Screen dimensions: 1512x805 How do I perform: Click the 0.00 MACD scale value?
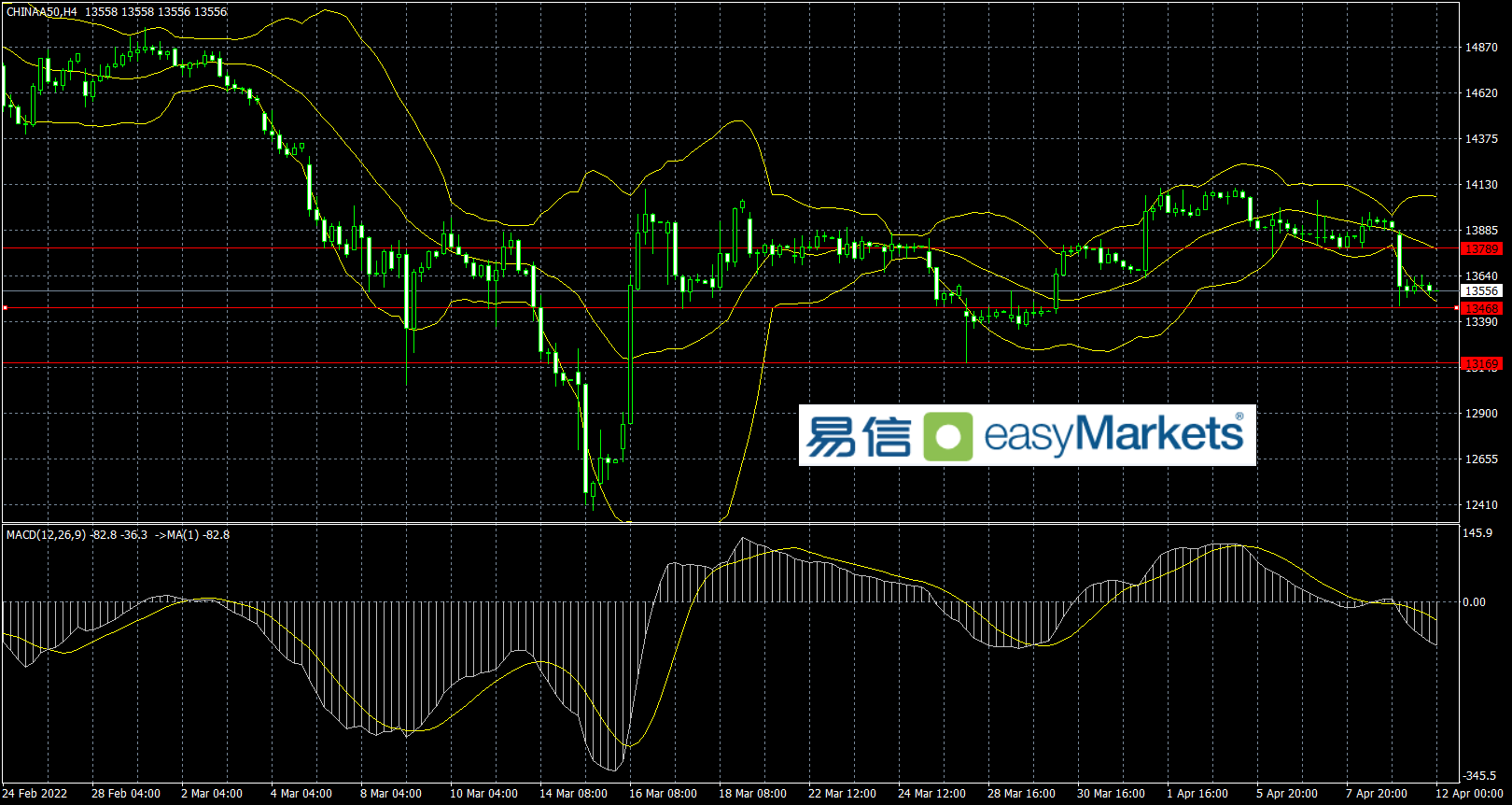pyautogui.click(x=1475, y=602)
